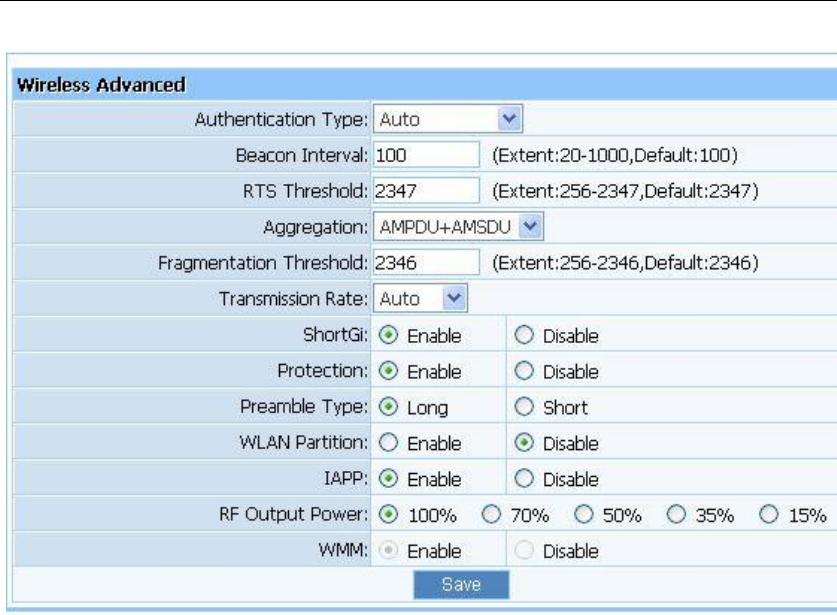Expand the Aggregation AMPDU+AMSDU dropdown
The height and width of the screenshot is (615, 837).
458,226
